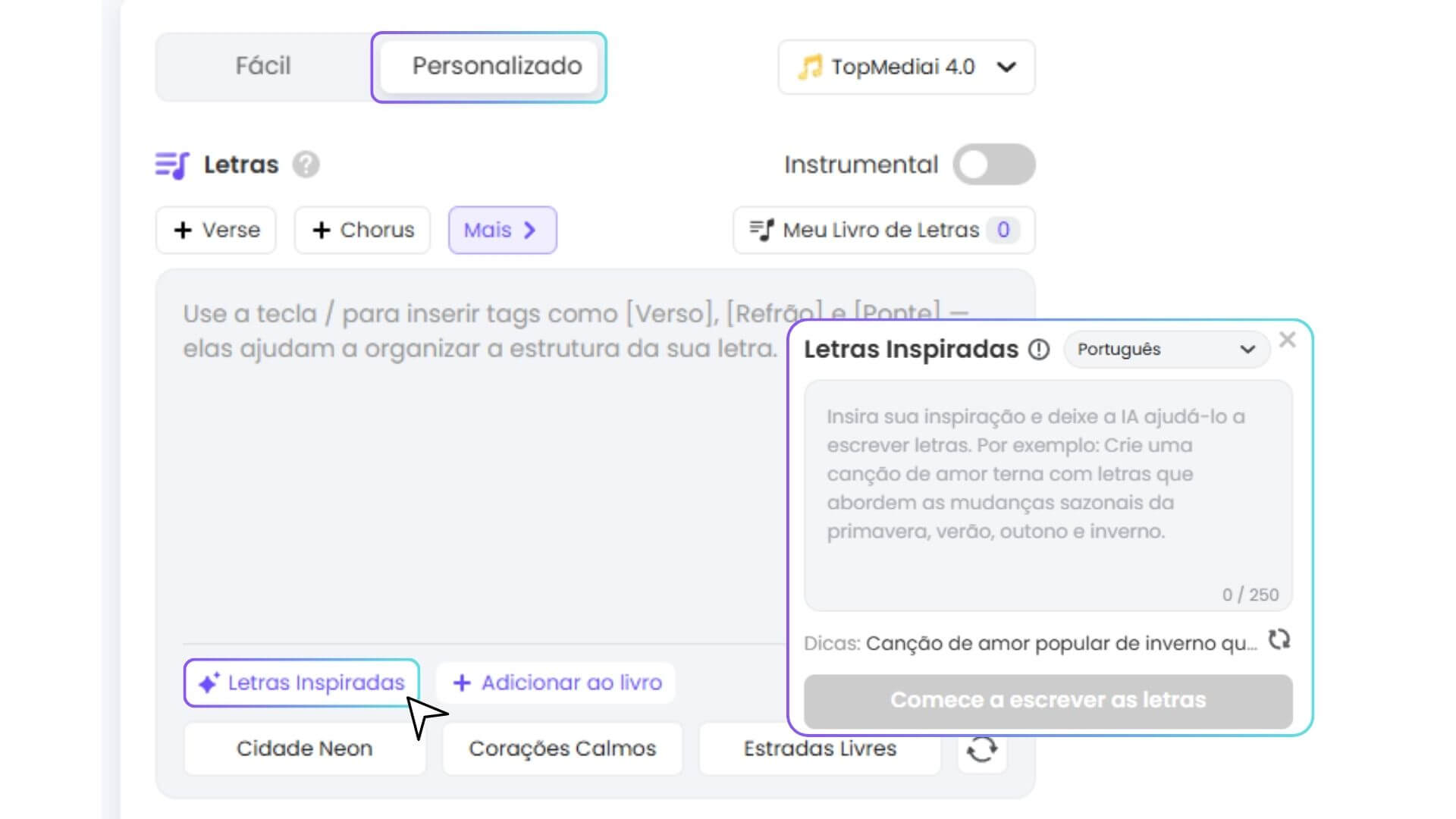
Task: Select the Personalizado mode
Action: [x=496, y=67]
